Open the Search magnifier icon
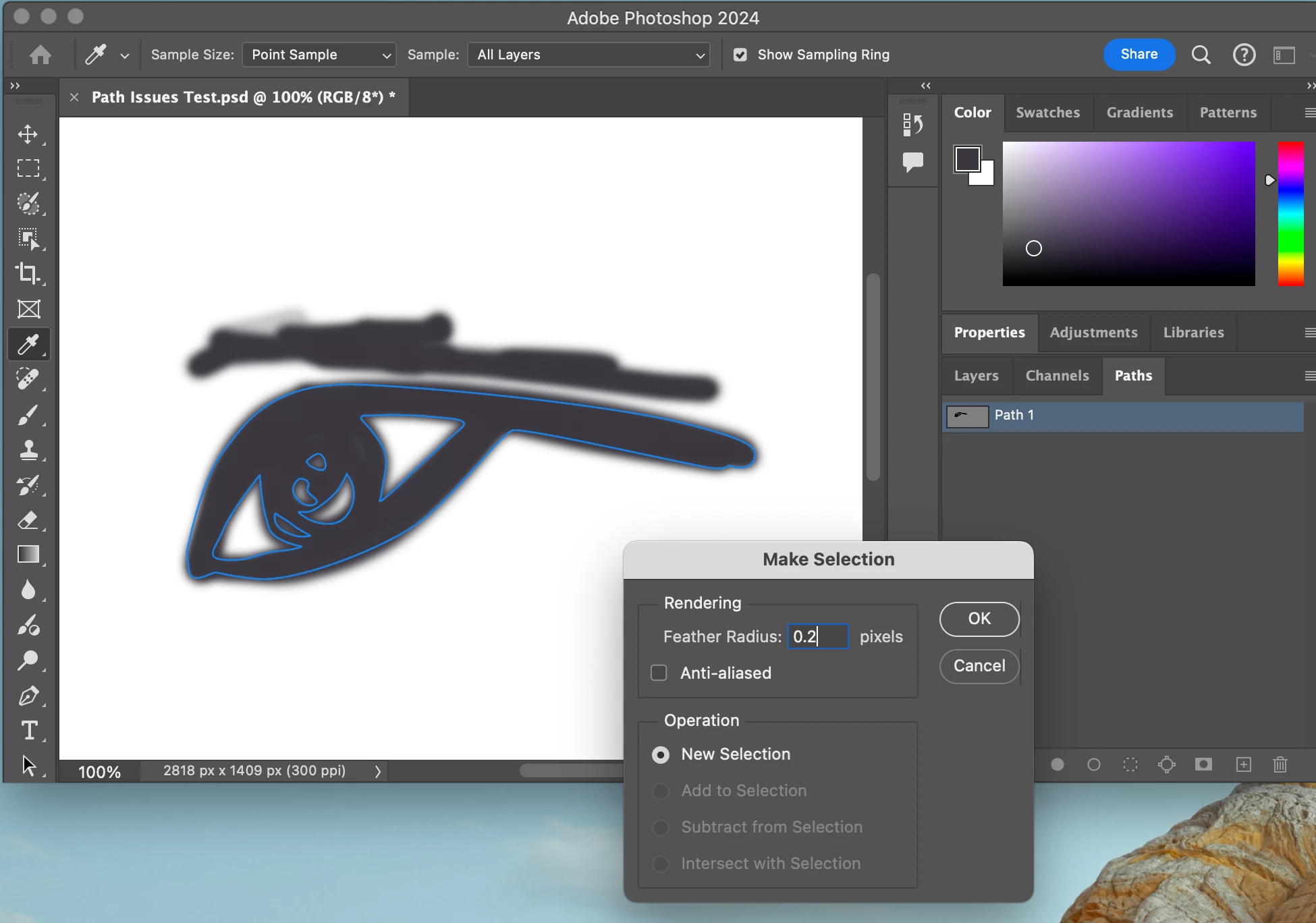The height and width of the screenshot is (923, 1316). 1201,55
